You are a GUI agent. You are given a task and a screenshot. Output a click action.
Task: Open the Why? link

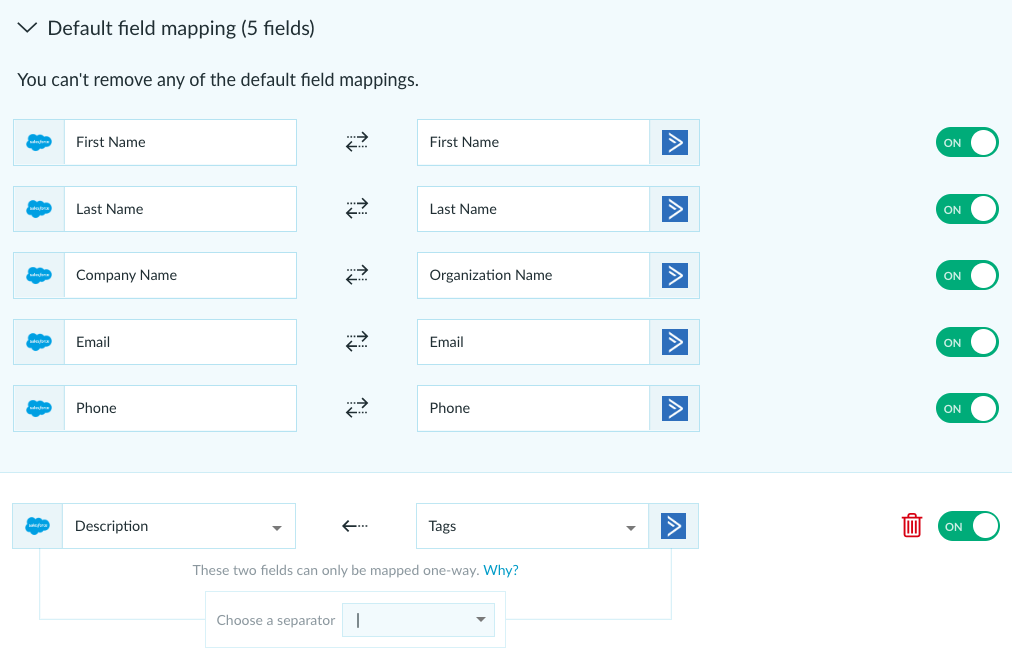[501, 570]
